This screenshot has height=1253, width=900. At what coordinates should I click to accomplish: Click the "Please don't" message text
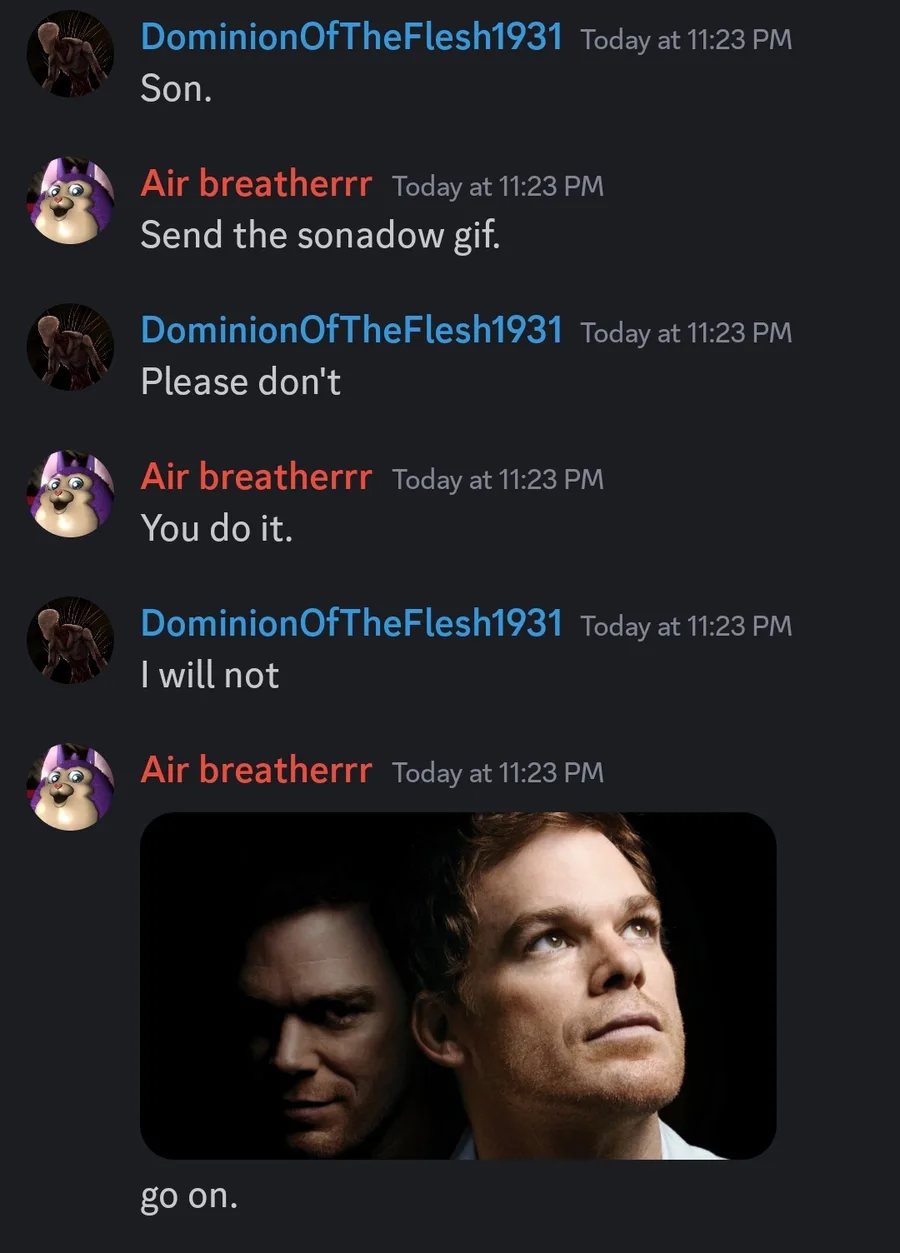tap(240, 382)
